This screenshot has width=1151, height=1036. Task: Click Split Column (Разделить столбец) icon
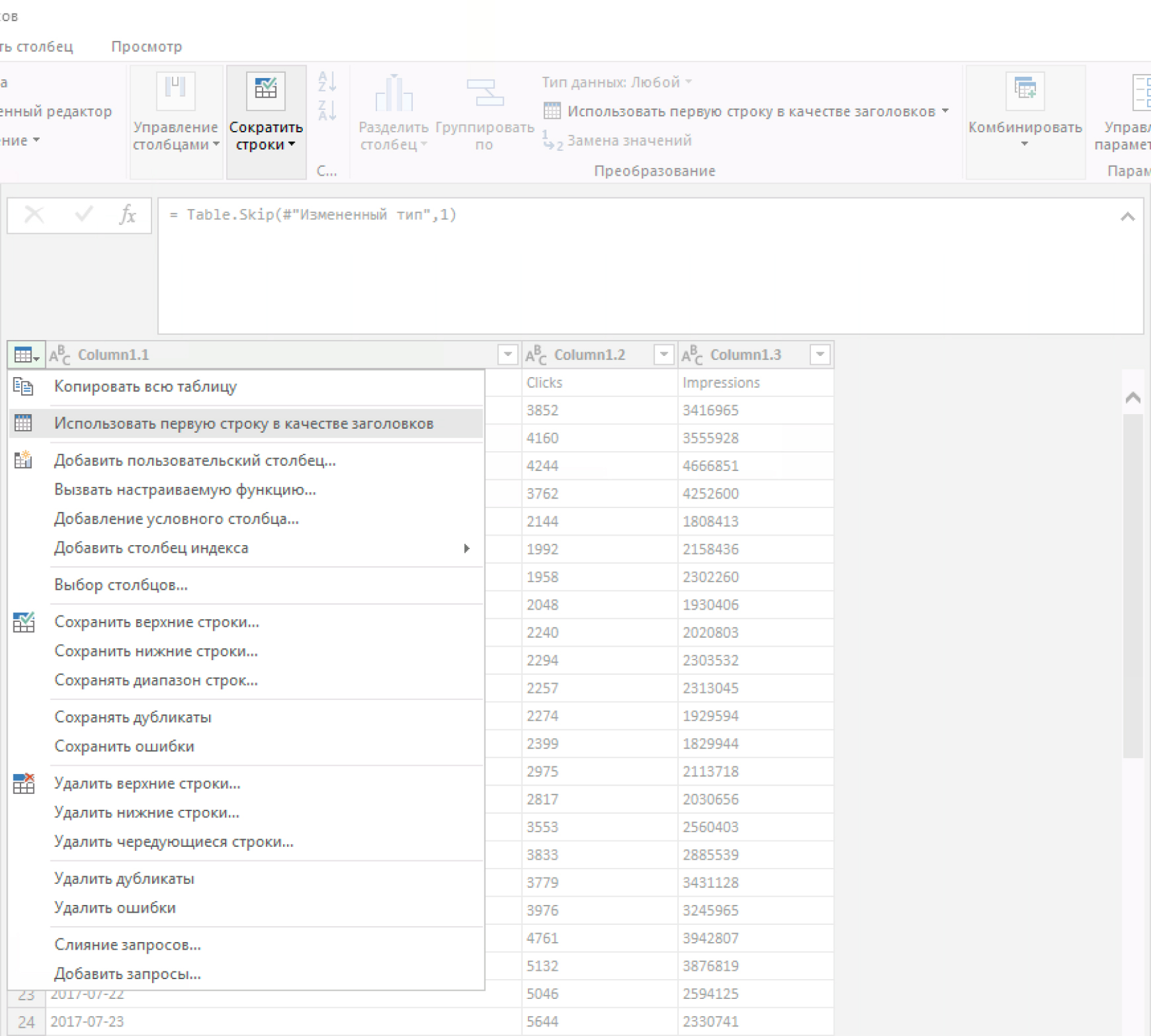pyautogui.click(x=394, y=93)
